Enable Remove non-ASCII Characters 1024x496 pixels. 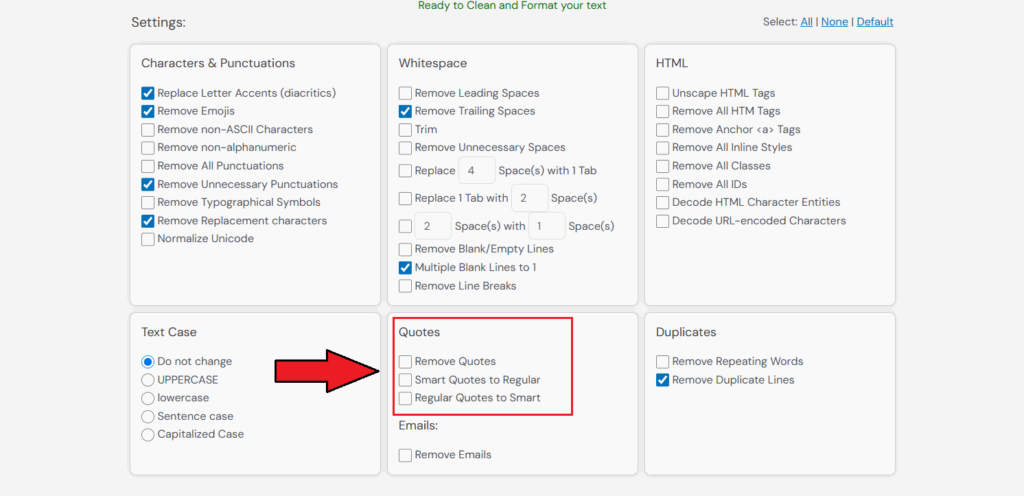[x=148, y=129]
